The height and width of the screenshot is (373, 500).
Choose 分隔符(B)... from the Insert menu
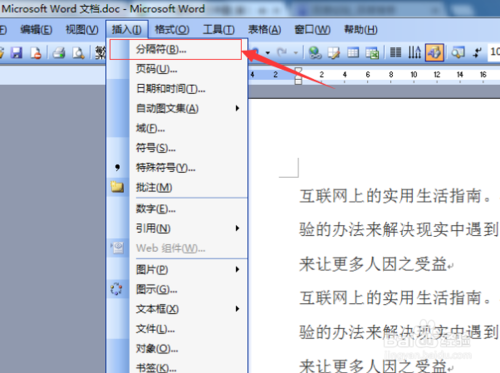pyautogui.click(x=176, y=50)
